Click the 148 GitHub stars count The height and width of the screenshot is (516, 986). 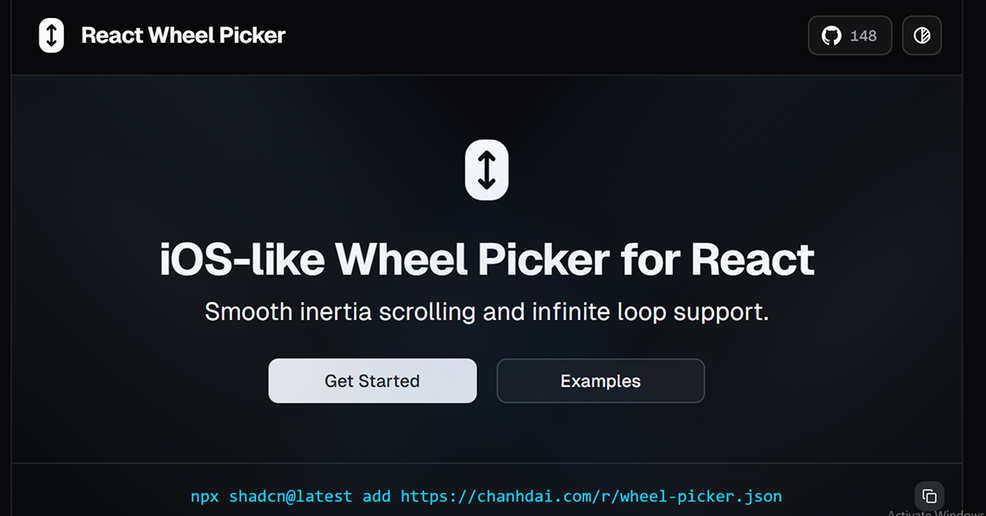863,36
